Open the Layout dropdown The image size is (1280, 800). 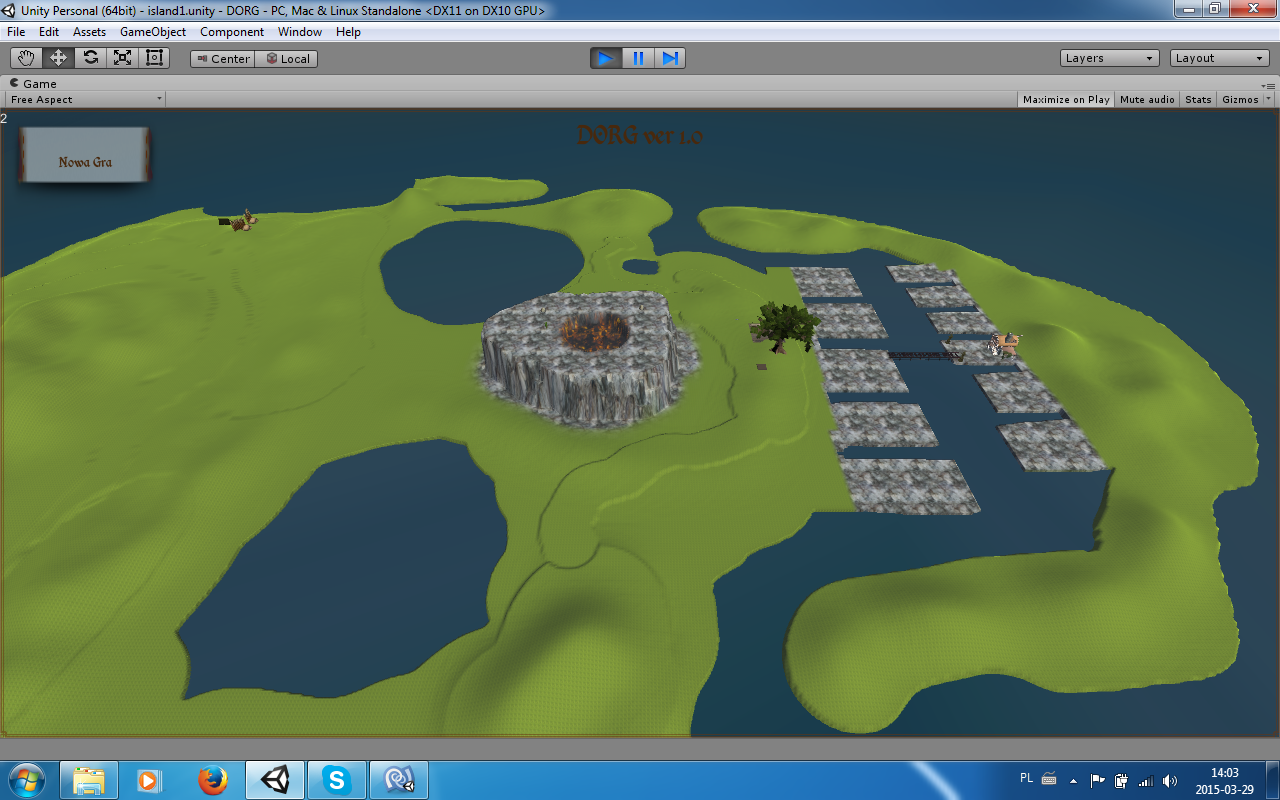(x=1219, y=58)
